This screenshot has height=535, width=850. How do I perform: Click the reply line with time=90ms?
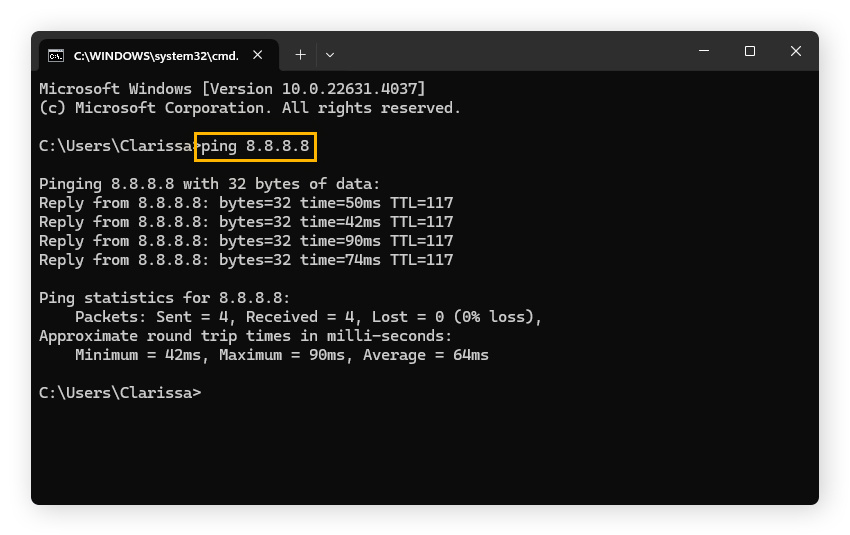click(x=246, y=241)
